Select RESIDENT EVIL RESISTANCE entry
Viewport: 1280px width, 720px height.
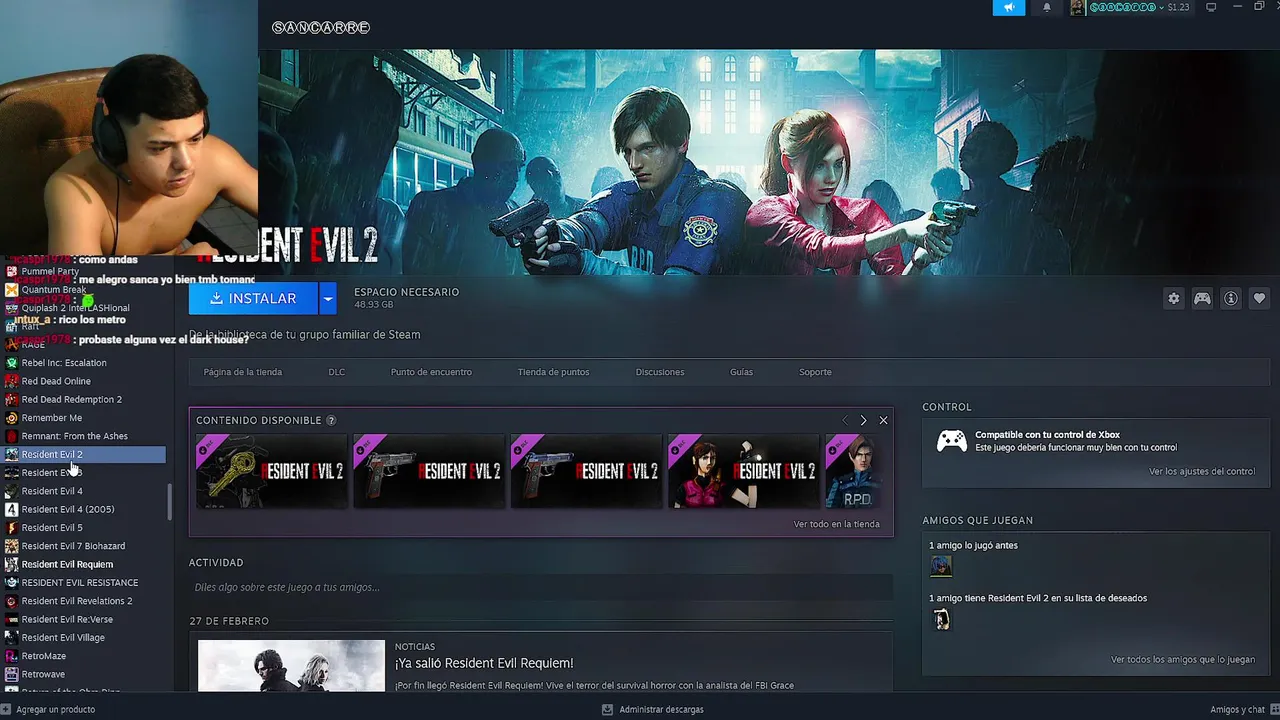pos(82,582)
